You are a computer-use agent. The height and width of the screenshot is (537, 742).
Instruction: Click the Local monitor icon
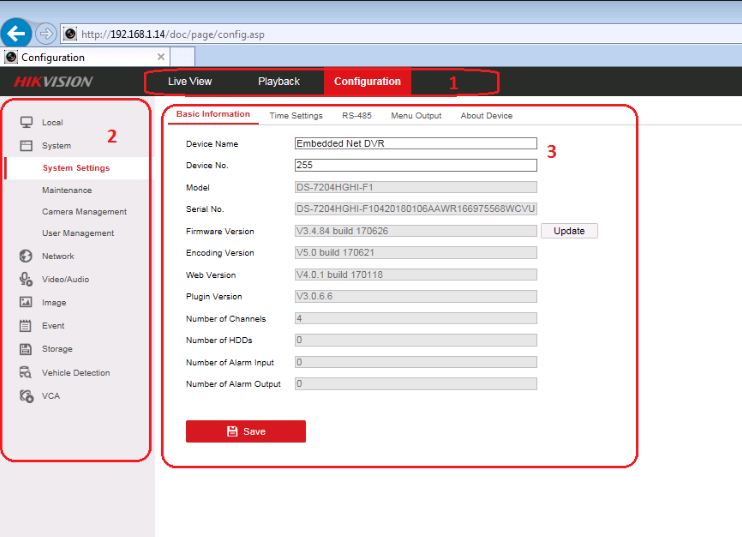pyautogui.click(x=26, y=122)
